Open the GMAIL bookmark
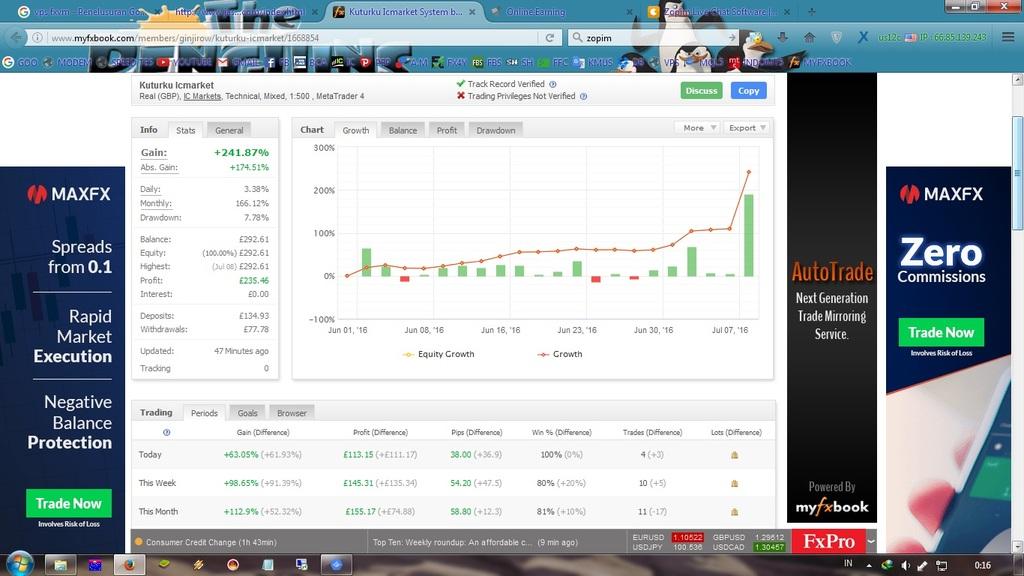This screenshot has width=1024, height=576. pos(239,63)
